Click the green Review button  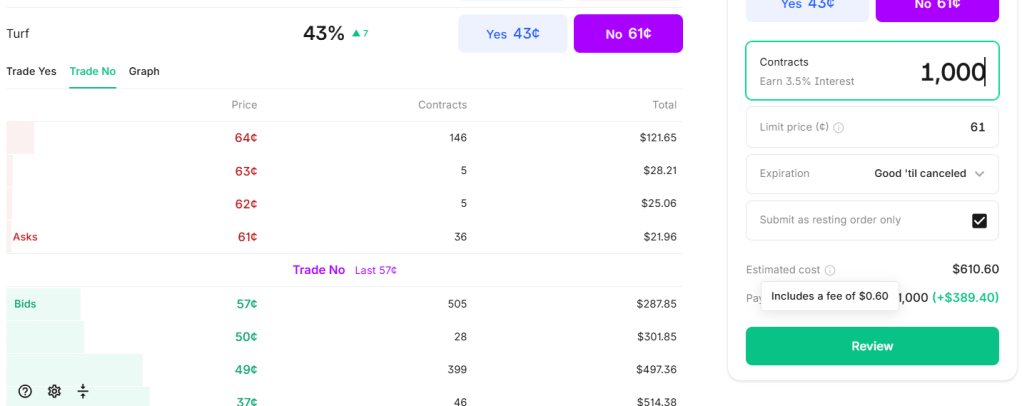pos(872,346)
